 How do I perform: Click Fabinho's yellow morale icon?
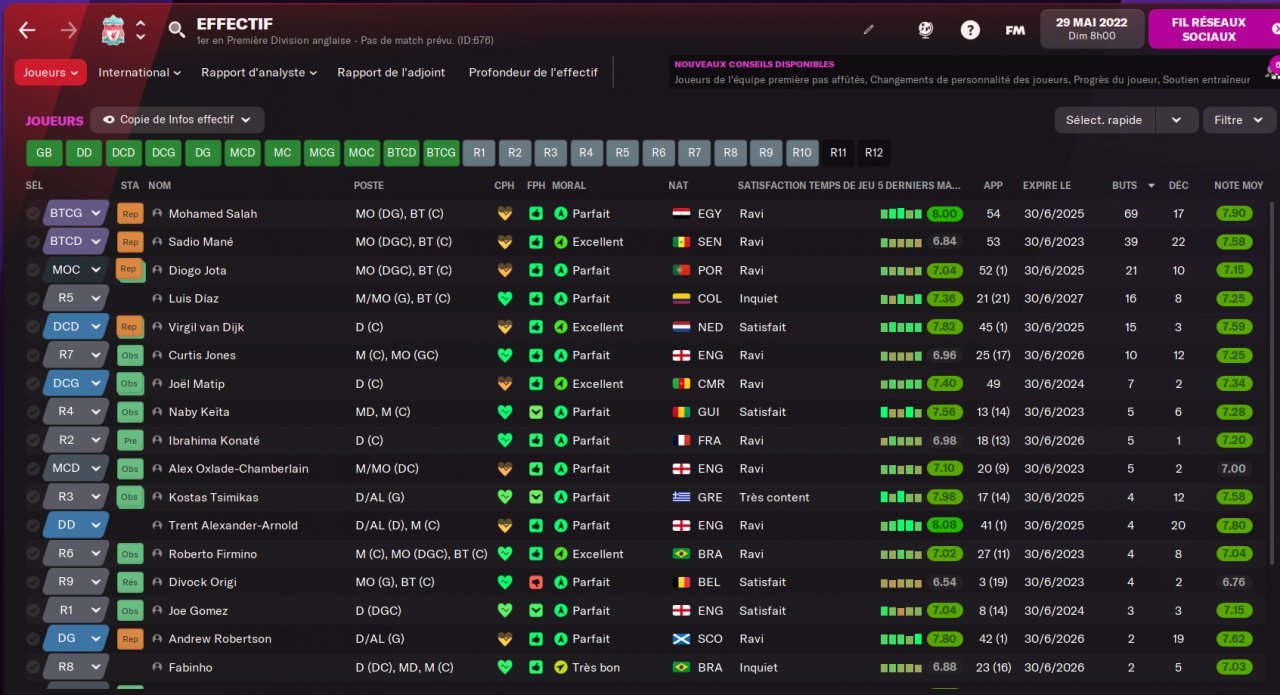pyautogui.click(x=560, y=667)
